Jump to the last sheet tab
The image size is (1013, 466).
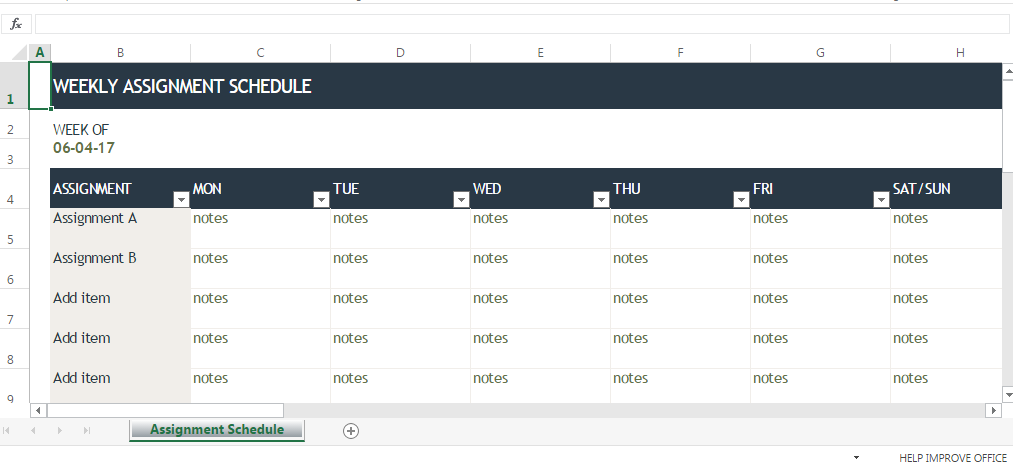[x=86, y=430]
